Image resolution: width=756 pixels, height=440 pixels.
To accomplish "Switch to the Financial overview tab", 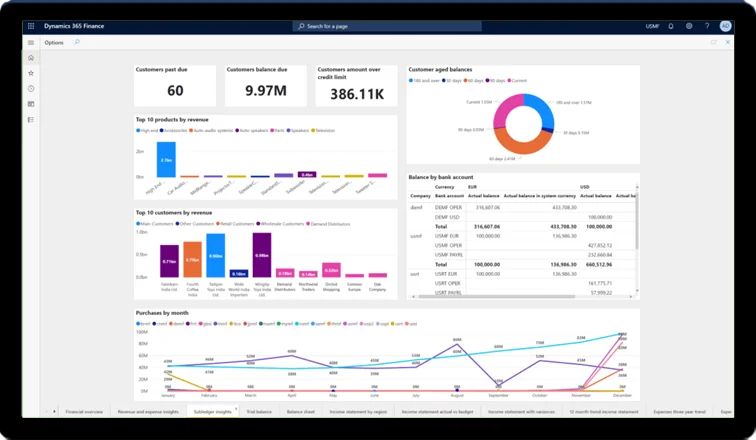I will (x=85, y=411).
